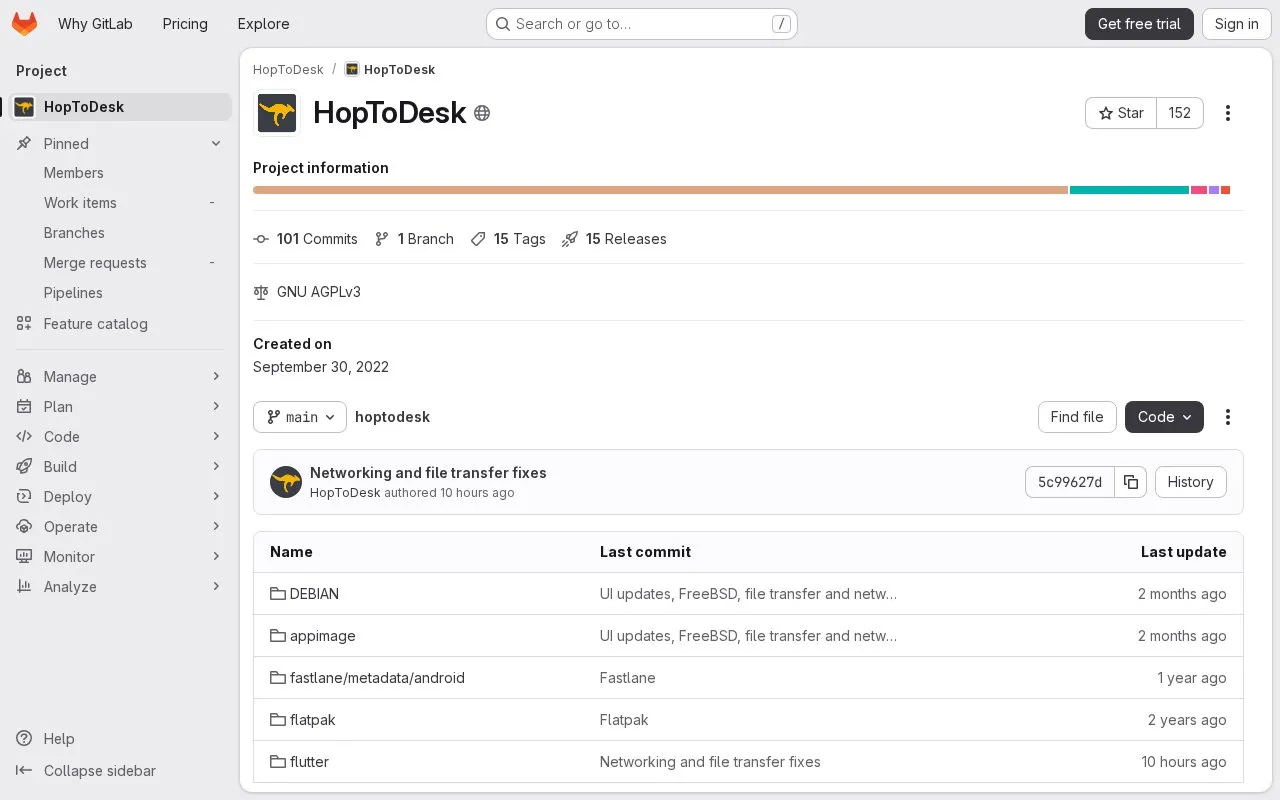Collapse the Pinned section chevron

pos(216,144)
